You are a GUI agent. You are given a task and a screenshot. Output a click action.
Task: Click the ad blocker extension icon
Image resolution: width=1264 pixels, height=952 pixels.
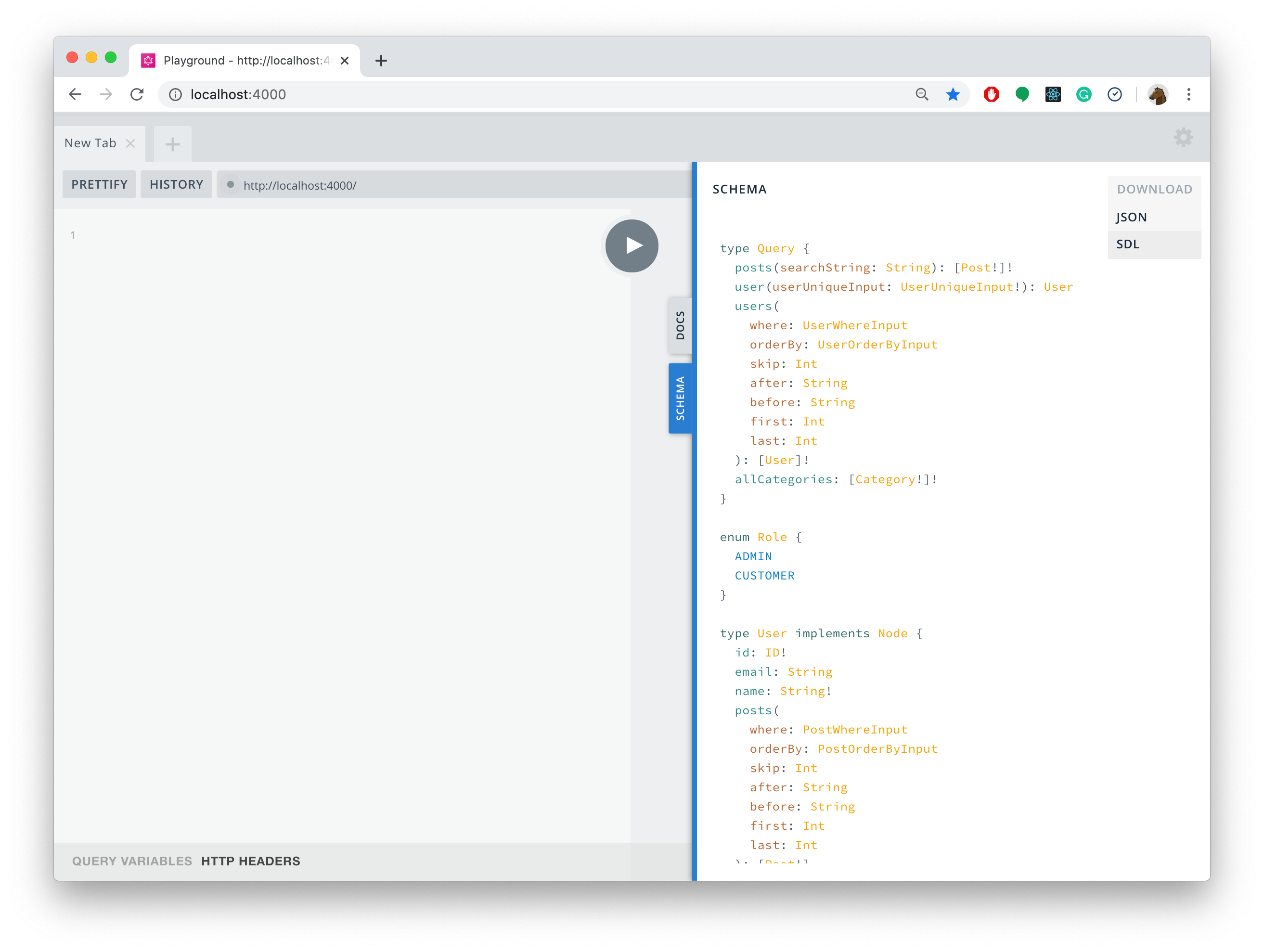(992, 94)
